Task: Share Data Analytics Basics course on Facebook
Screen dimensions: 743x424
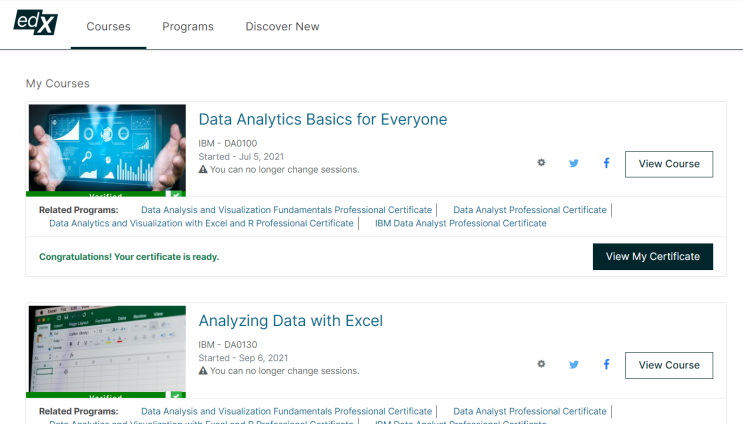Action: click(606, 163)
